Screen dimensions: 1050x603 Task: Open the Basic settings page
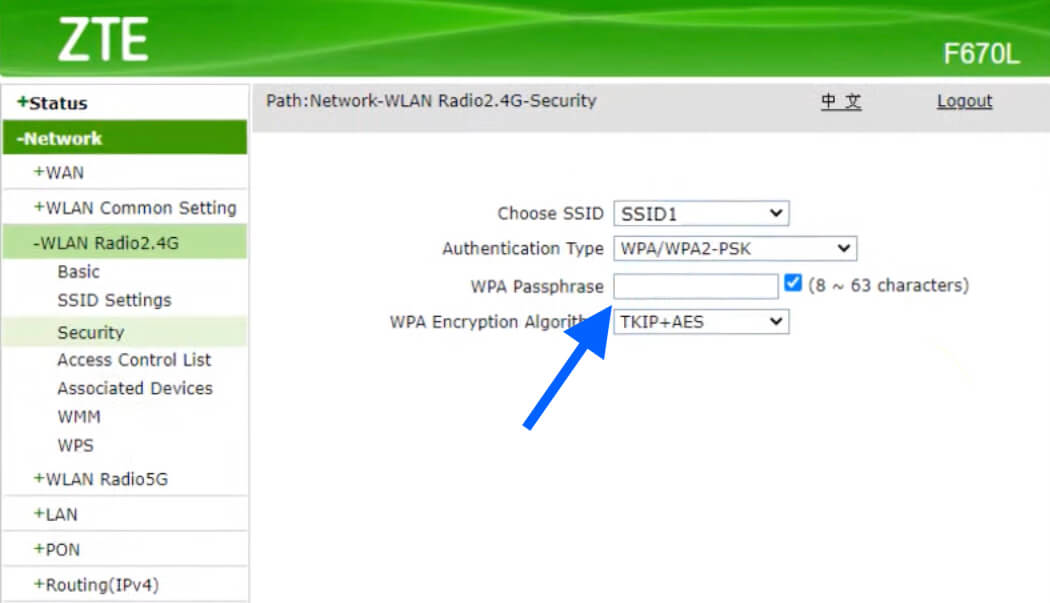coord(79,272)
